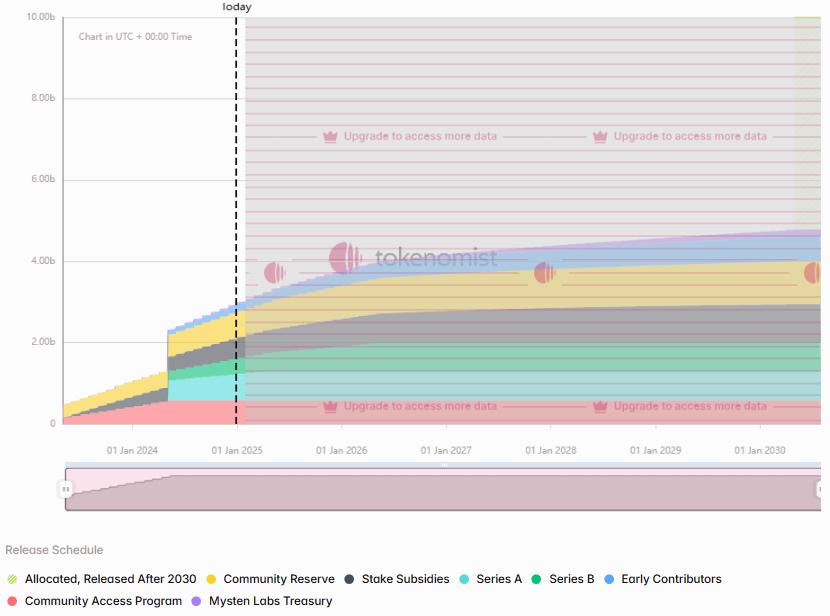Click the purple Mysten Labs Treasury legend dot
The width and height of the screenshot is (830, 616).
pos(196,601)
